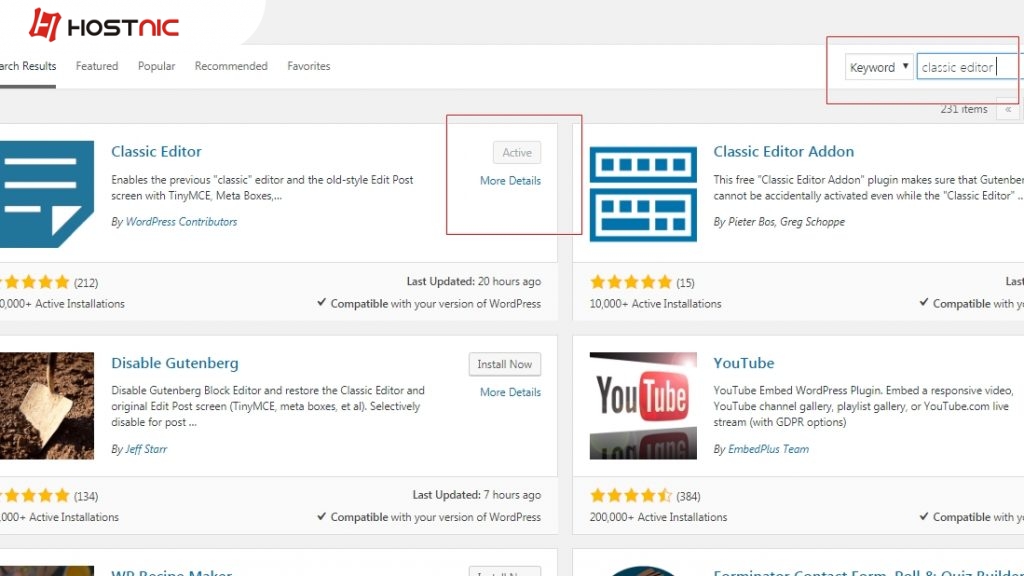Click the YouTube plugin star rating
The width and height of the screenshot is (1024, 576).
[x=630, y=496]
